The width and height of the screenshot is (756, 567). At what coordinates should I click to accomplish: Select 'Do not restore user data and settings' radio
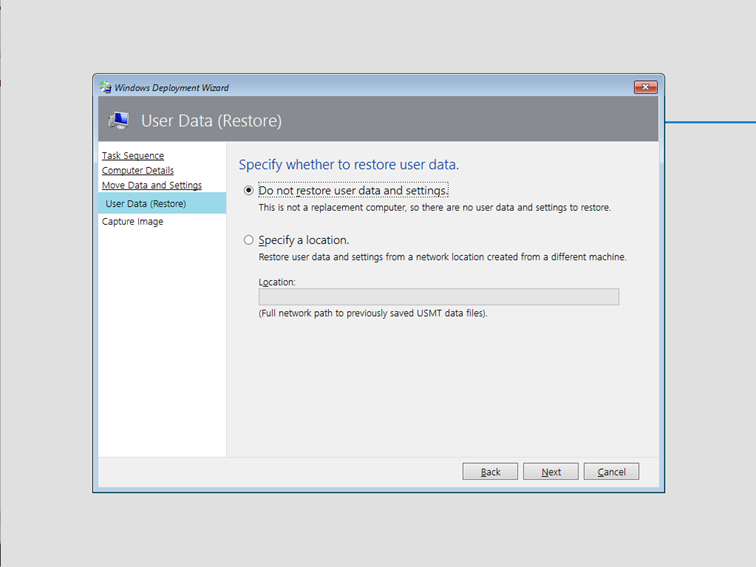pos(248,190)
